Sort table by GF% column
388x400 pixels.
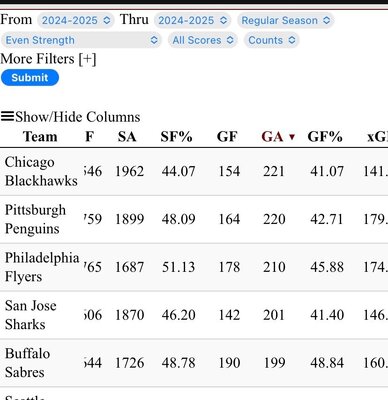pyautogui.click(x=325, y=137)
